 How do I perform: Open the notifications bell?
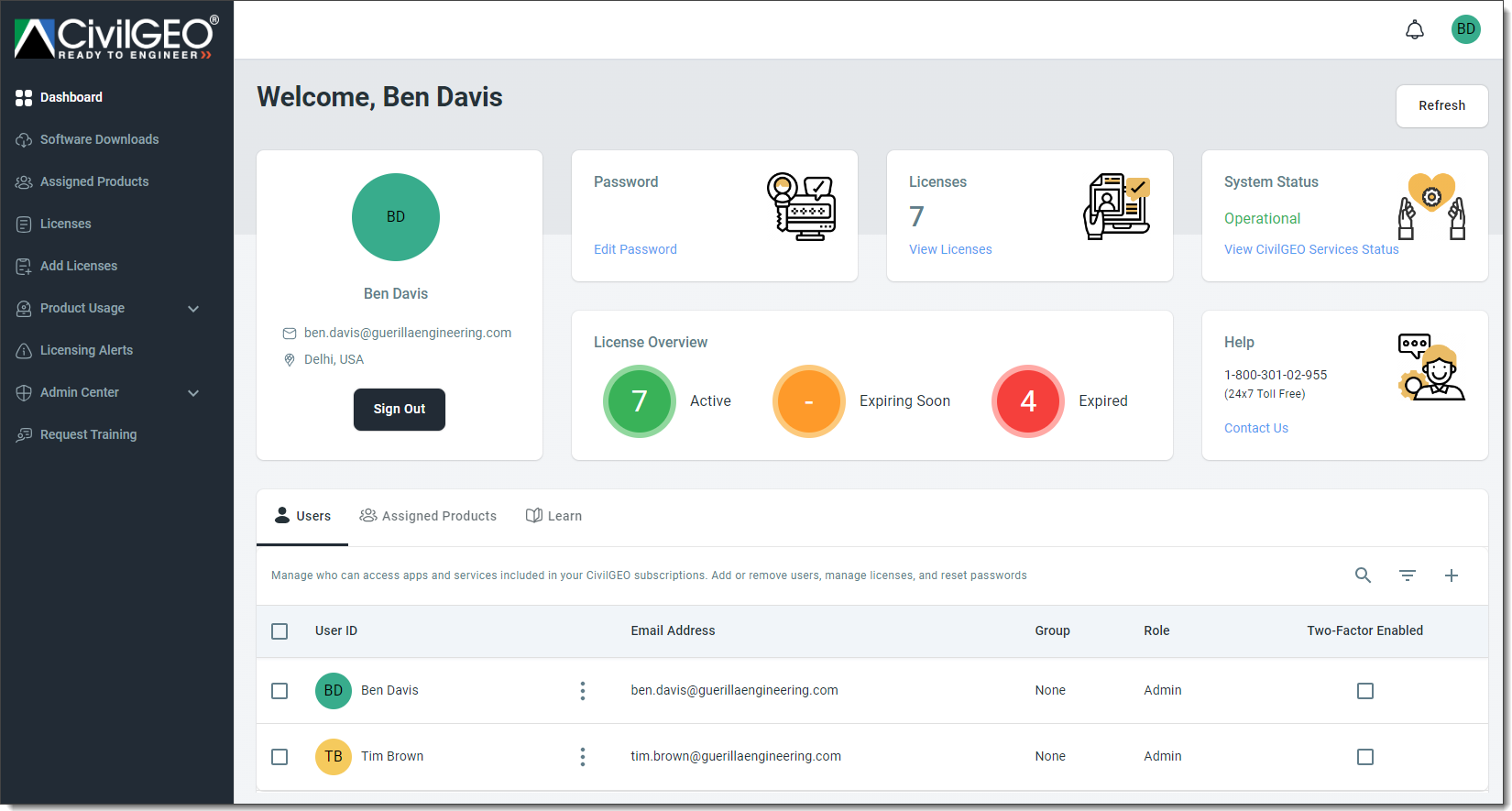1415,29
